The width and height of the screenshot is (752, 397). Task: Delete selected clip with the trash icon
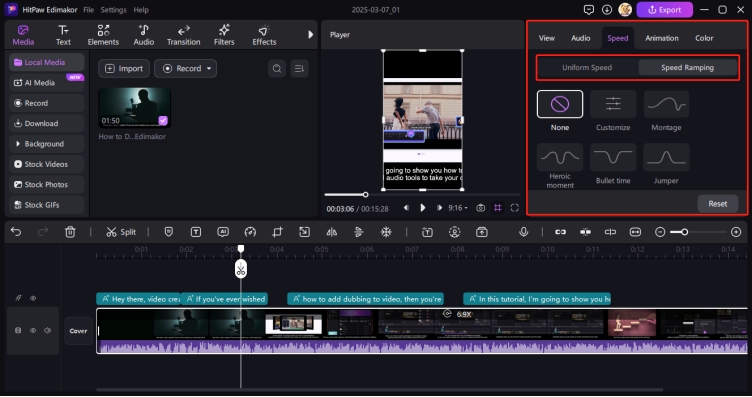click(x=70, y=232)
